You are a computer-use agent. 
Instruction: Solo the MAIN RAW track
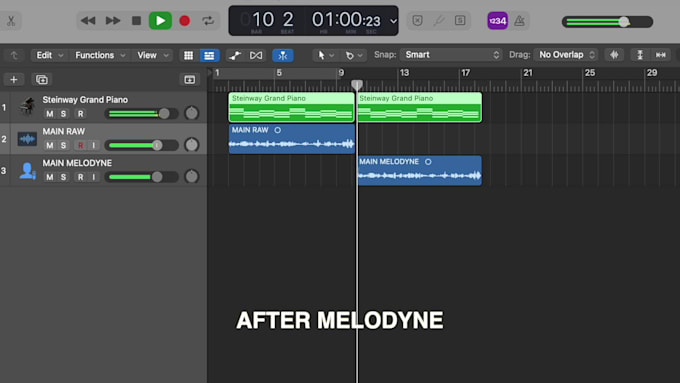[x=63, y=145]
